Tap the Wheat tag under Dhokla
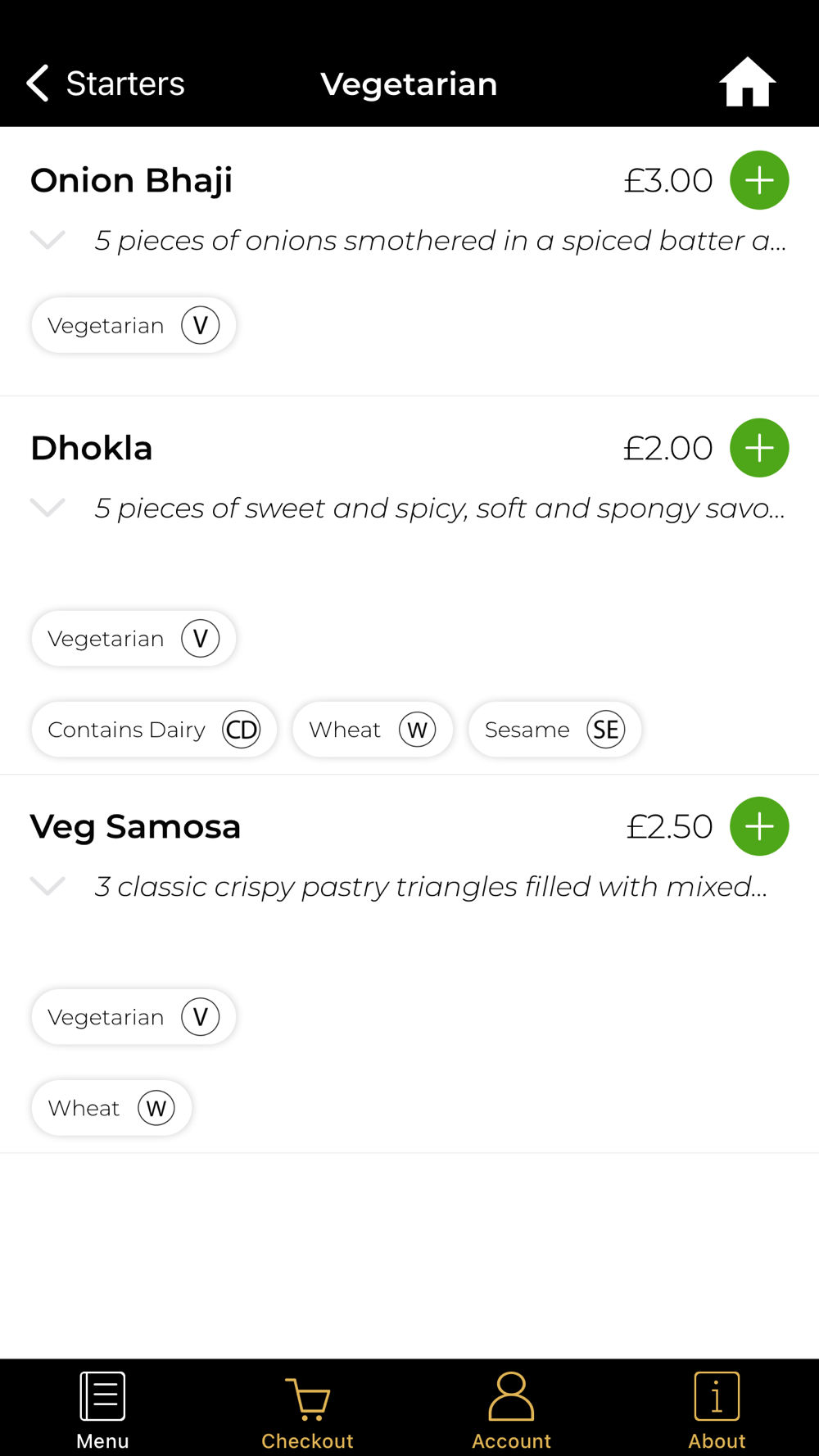The image size is (819, 1456). point(372,730)
